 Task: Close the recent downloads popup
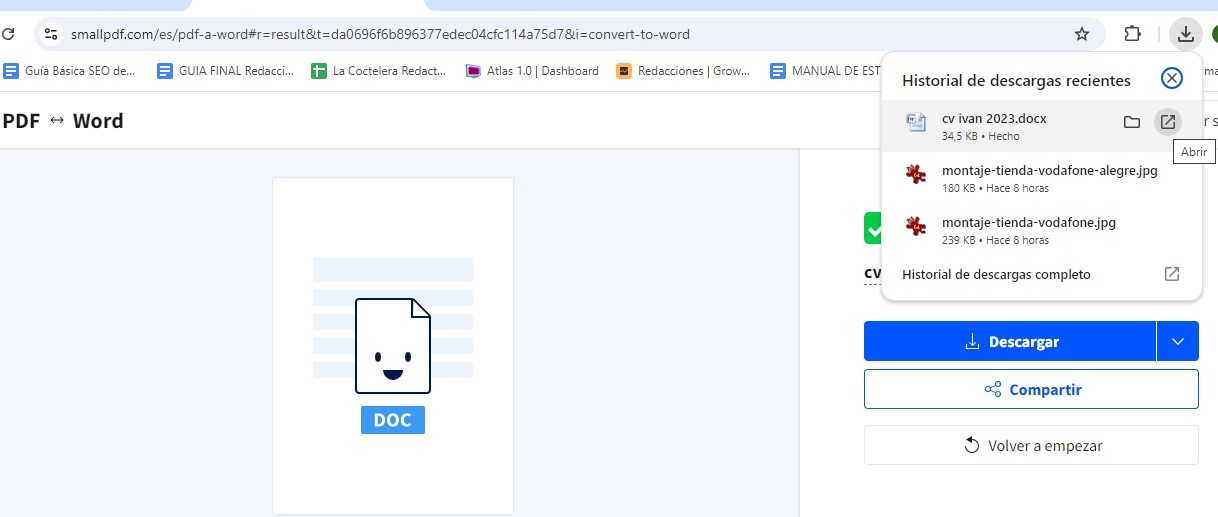pos(1171,79)
